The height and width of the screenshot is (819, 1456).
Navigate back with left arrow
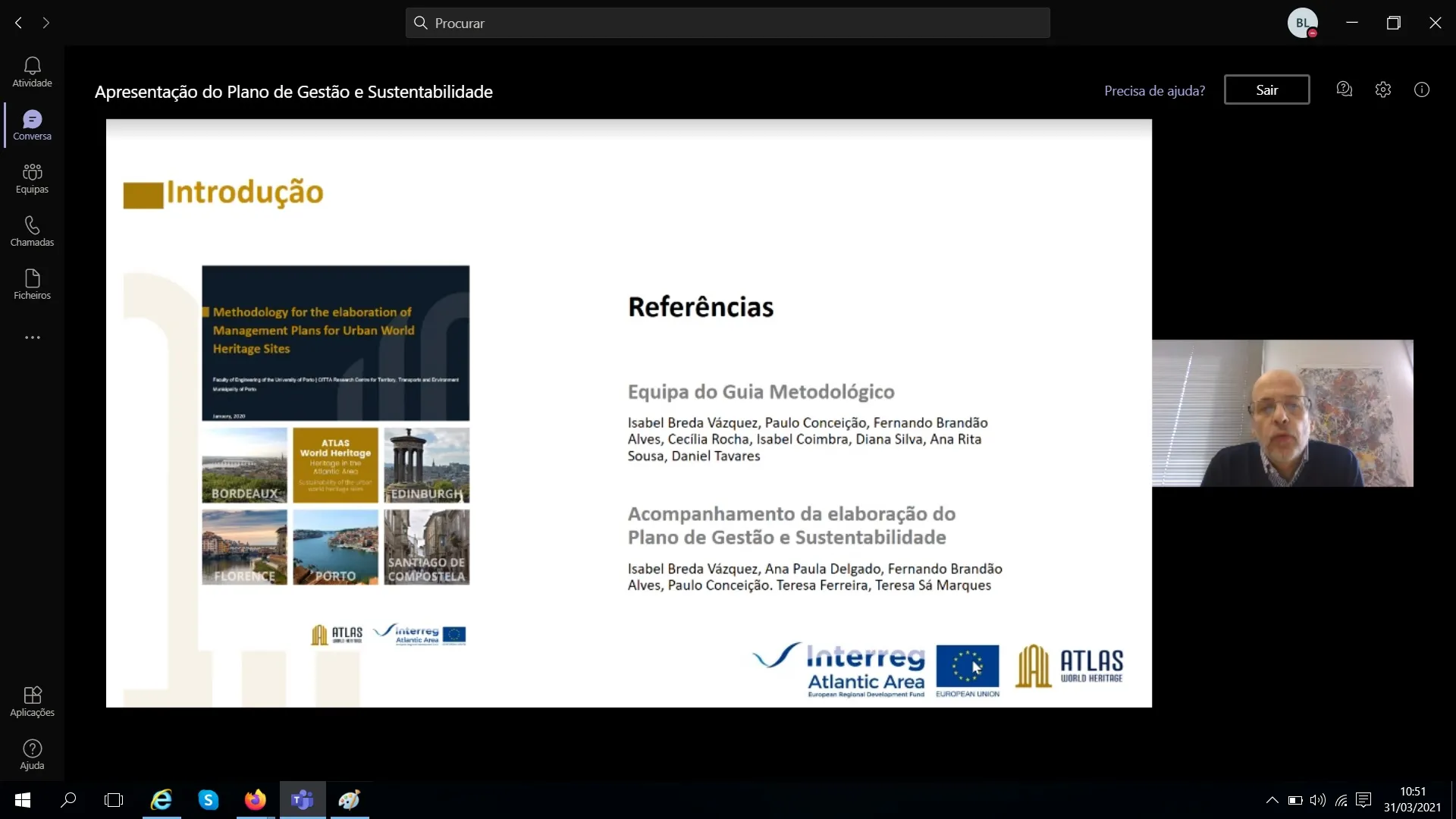18,23
